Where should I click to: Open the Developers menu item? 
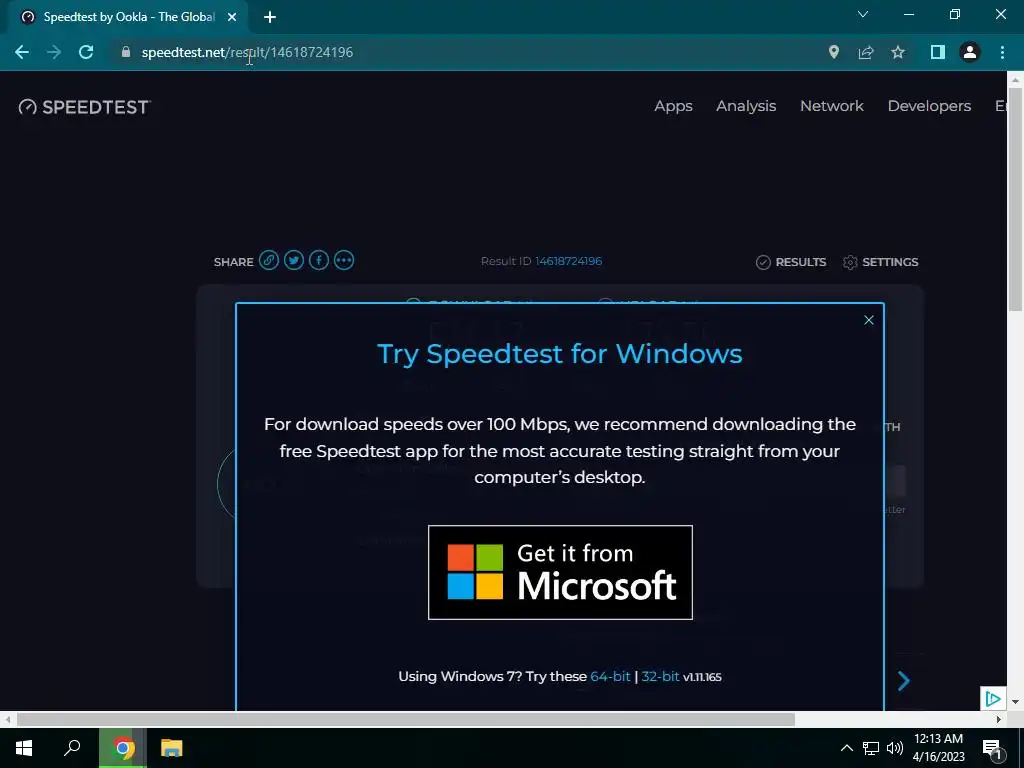point(929,106)
